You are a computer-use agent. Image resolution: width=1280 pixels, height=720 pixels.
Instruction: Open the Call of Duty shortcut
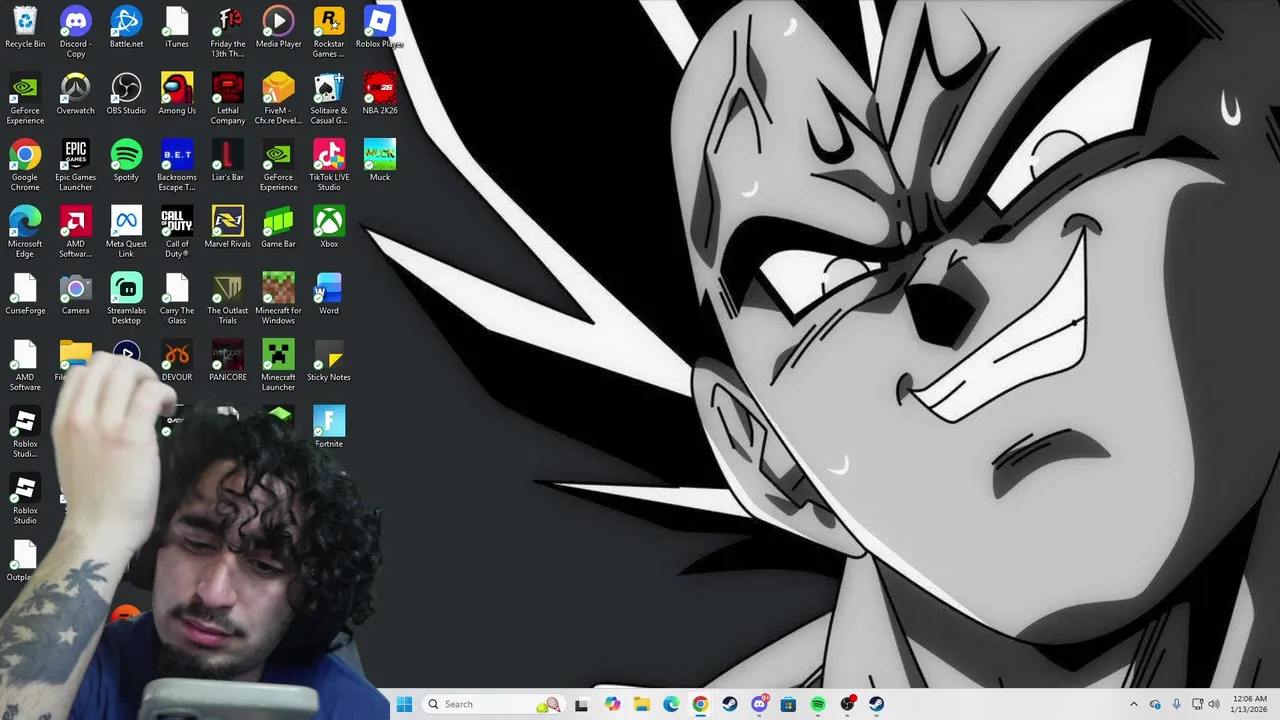(x=177, y=233)
